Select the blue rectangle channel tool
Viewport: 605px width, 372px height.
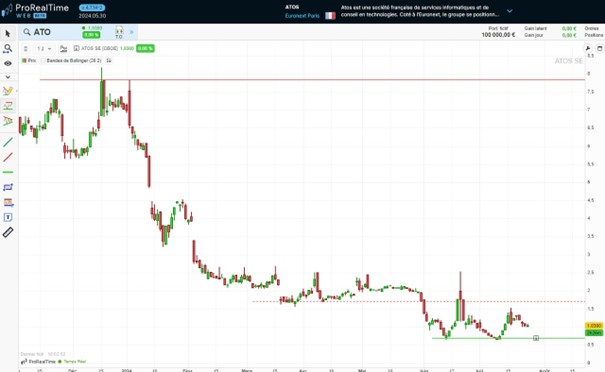(x=8, y=188)
